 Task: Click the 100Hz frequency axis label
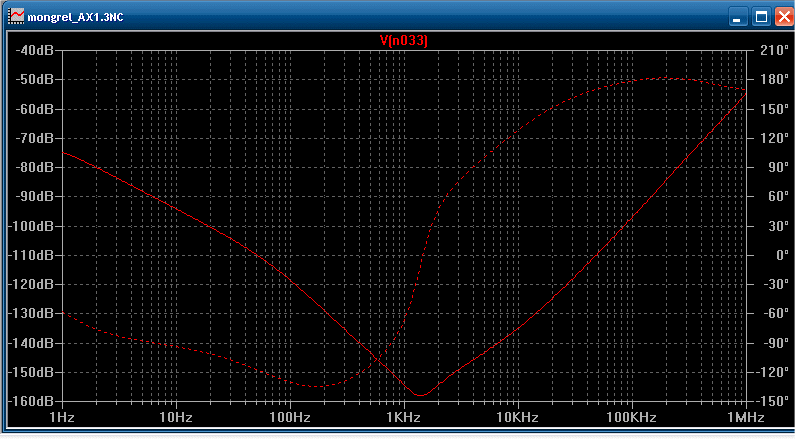290,418
